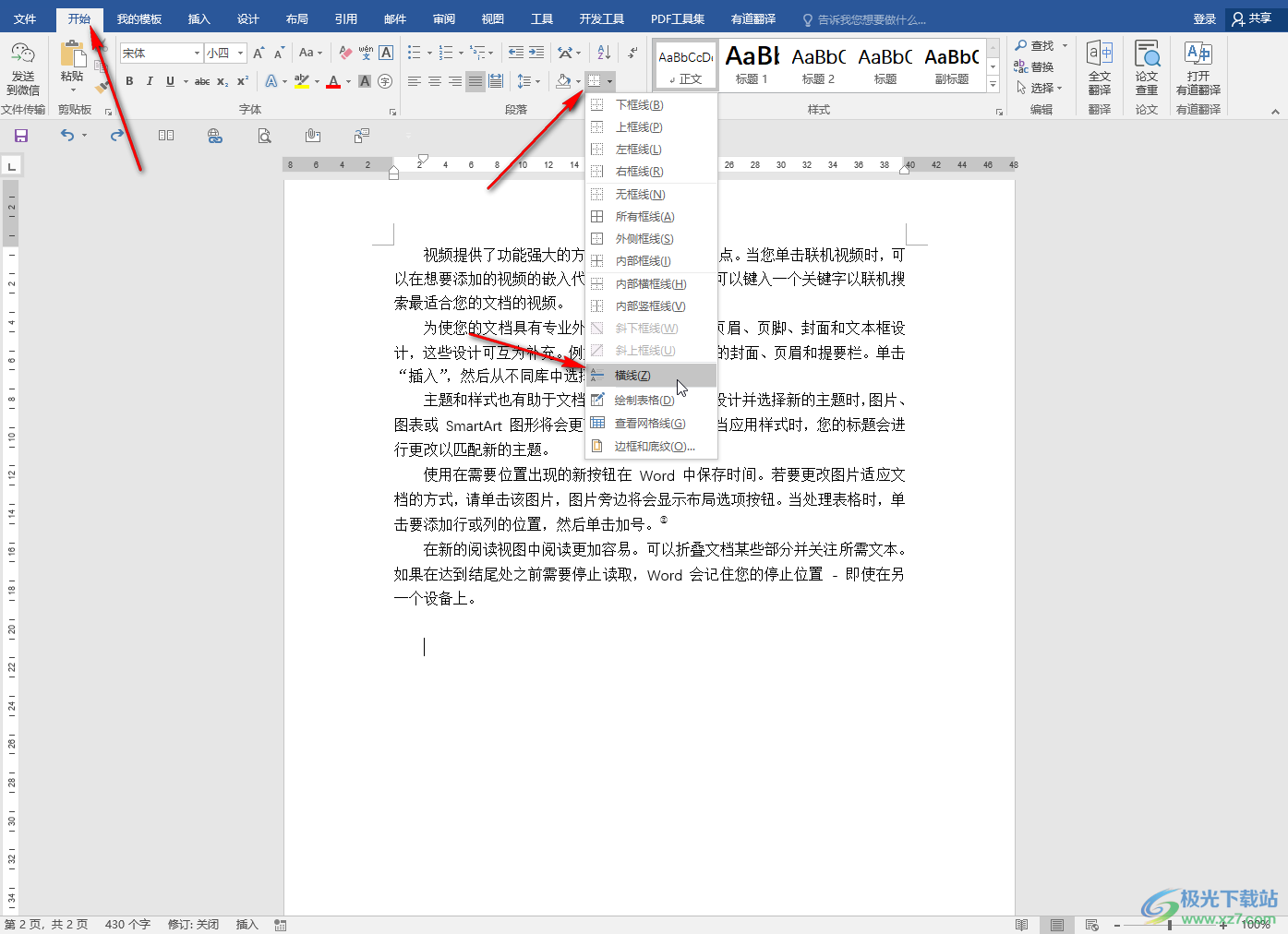This screenshot has width=1288, height=934.
Task: Choose No Border (无框线) option
Action: [651, 194]
